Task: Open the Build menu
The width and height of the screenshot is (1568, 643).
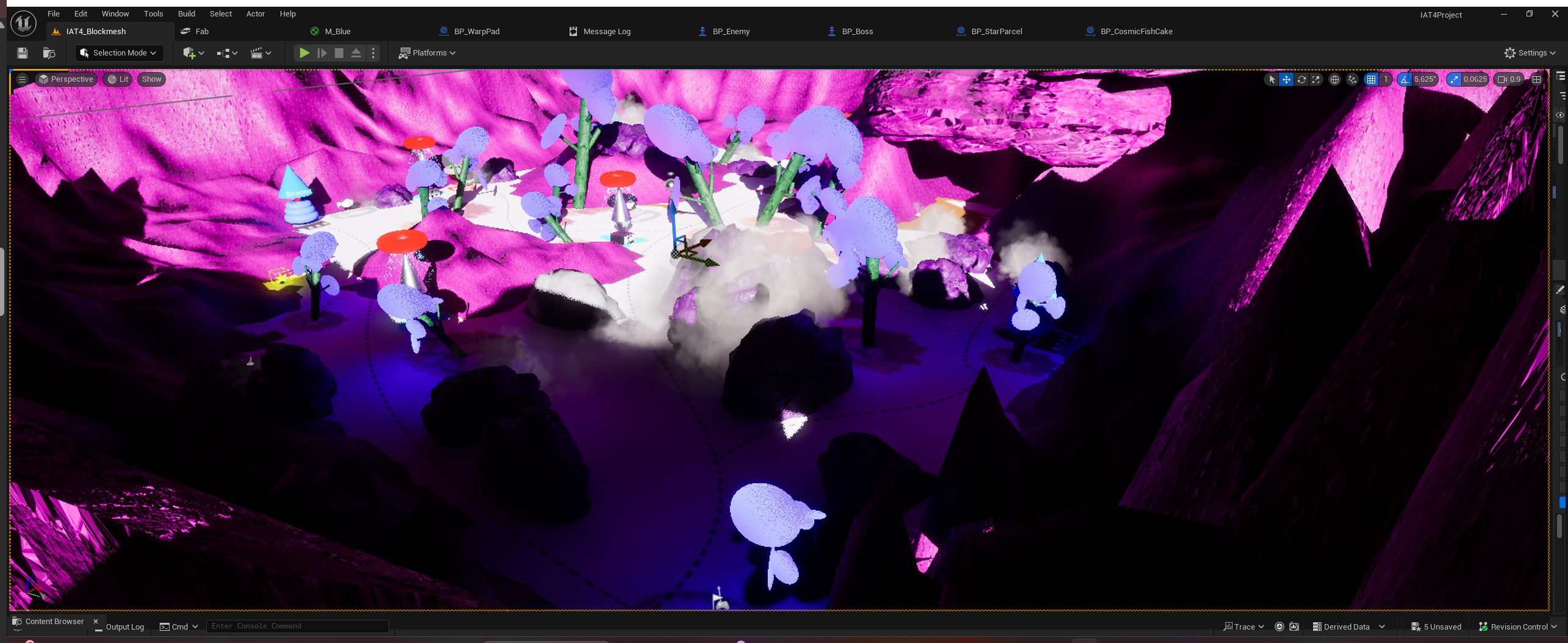Action: 186,13
